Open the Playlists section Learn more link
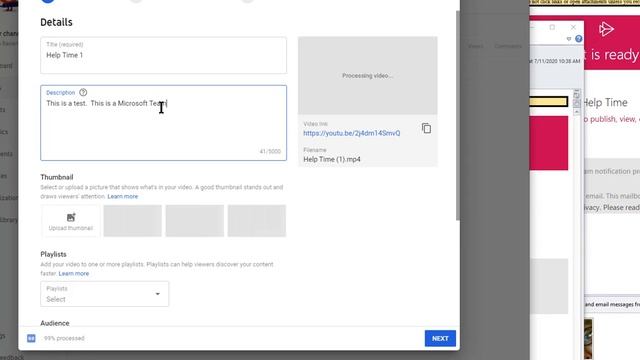 pyautogui.click(x=73, y=273)
